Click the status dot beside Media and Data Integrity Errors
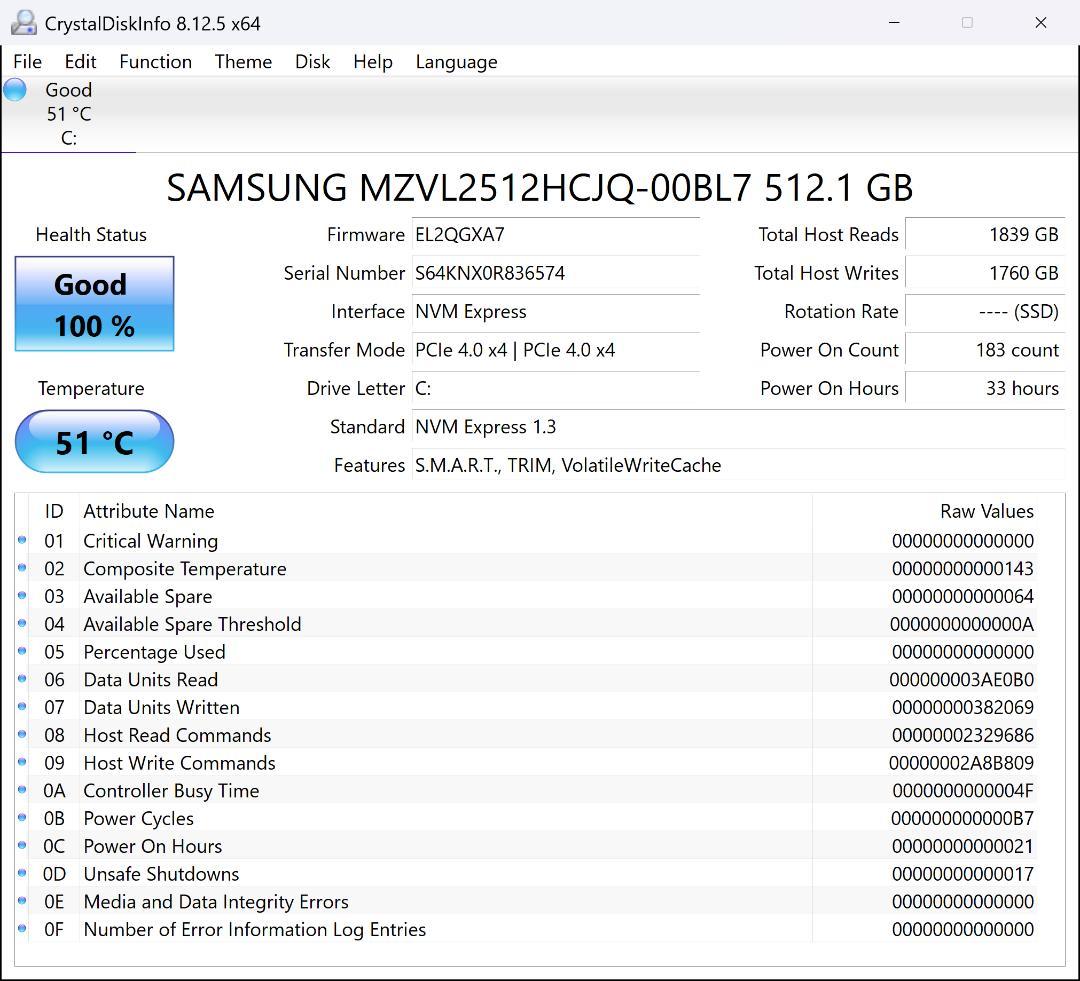The width and height of the screenshot is (1080, 981). pos(22,901)
